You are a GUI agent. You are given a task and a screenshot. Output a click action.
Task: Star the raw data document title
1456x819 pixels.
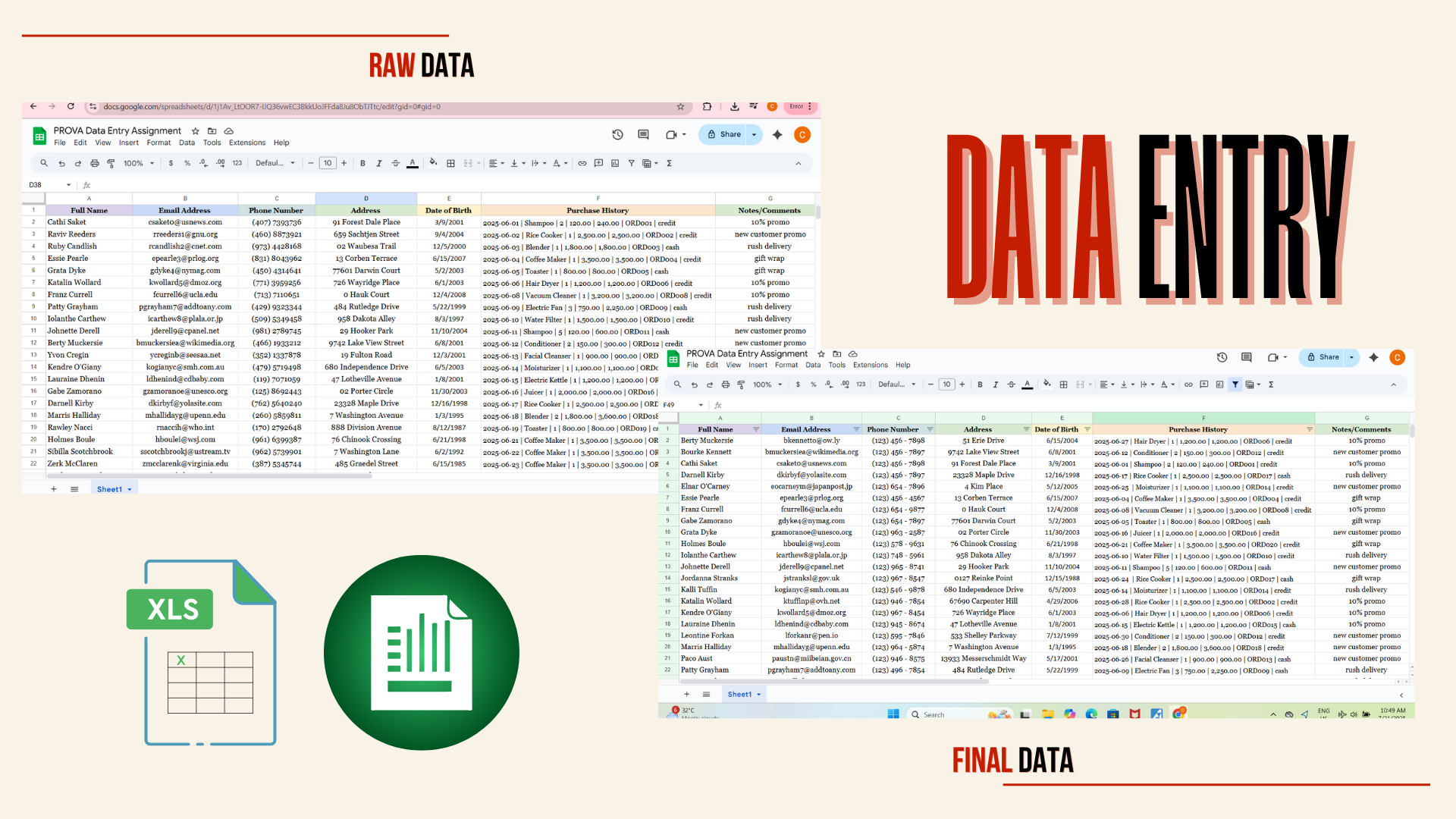tap(195, 130)
